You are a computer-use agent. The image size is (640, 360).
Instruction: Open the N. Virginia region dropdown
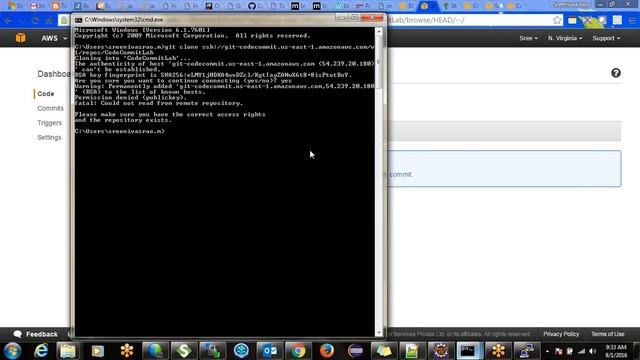pyautogui.click(x=565, y=38)
